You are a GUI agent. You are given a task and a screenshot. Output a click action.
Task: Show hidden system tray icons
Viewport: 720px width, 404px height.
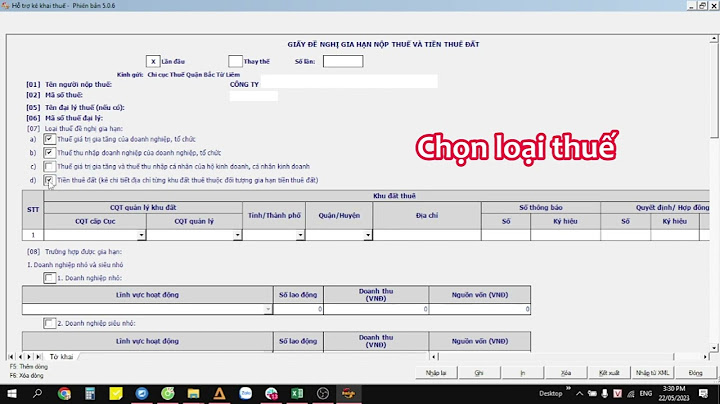579,393
